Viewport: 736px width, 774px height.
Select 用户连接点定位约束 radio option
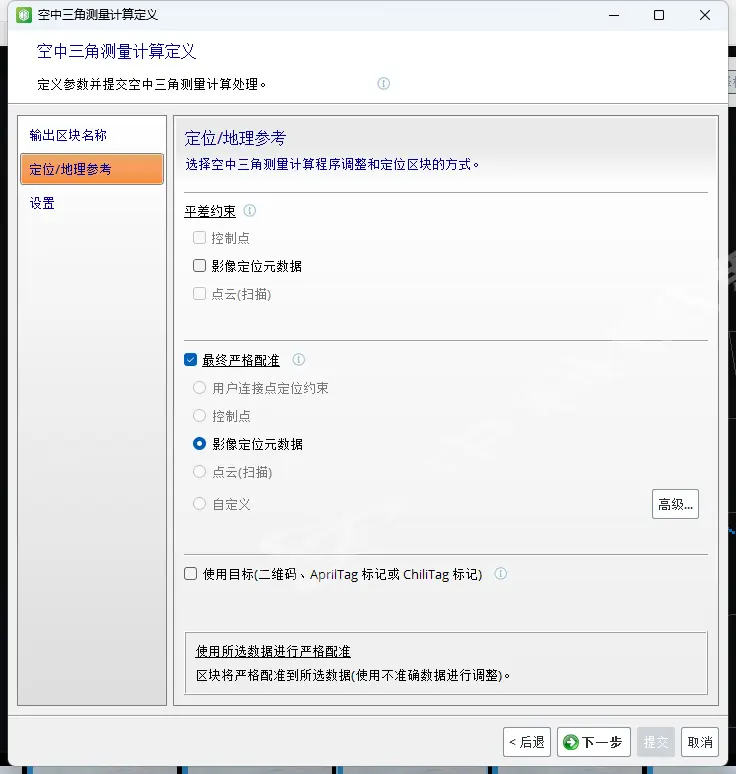coord(199,387)
